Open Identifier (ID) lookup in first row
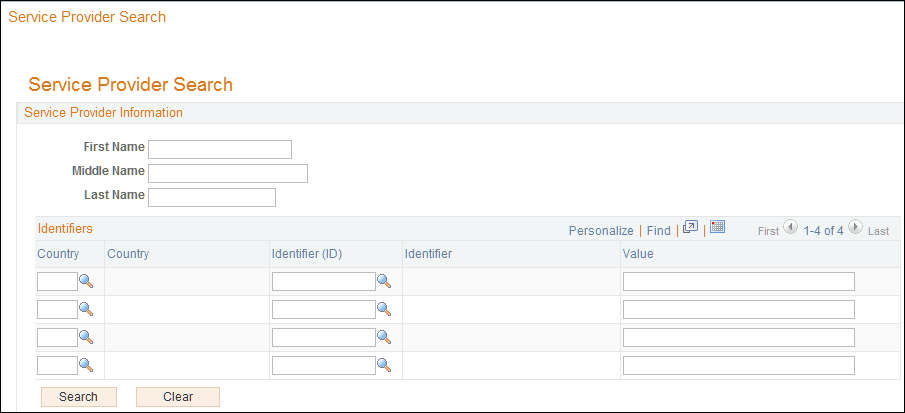The width and height of the screenshot is (905, 413). point(384,281)
